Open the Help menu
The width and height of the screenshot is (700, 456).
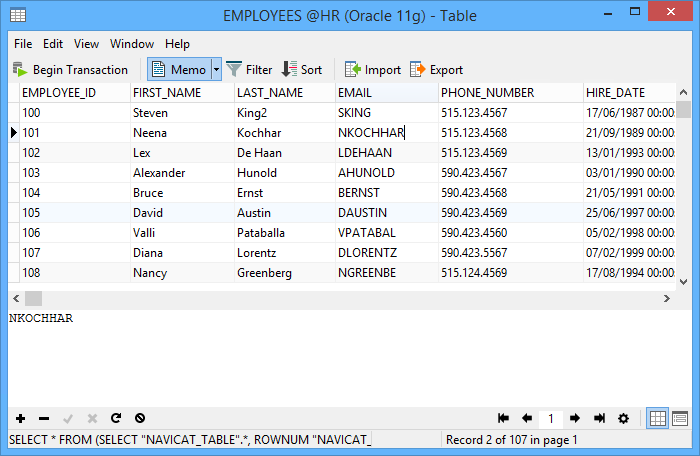(177, 44)
